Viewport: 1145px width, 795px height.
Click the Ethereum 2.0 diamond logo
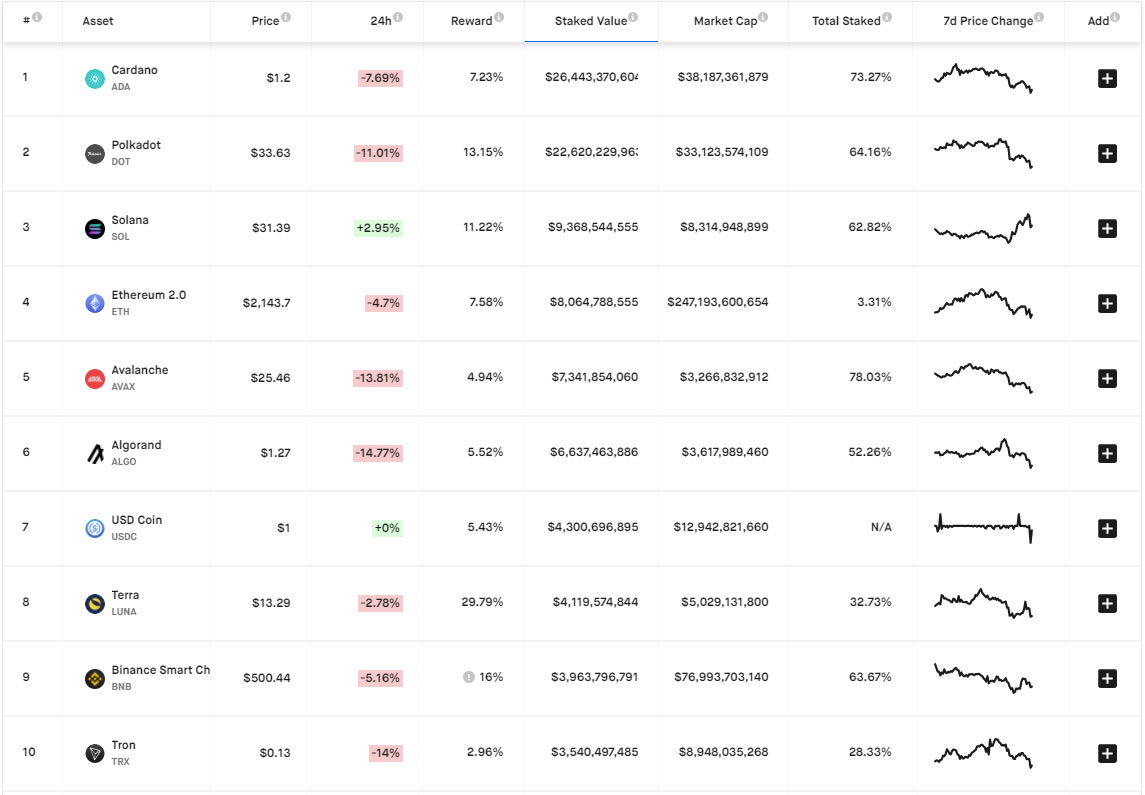pyautogui.click(x=95, y=304)
